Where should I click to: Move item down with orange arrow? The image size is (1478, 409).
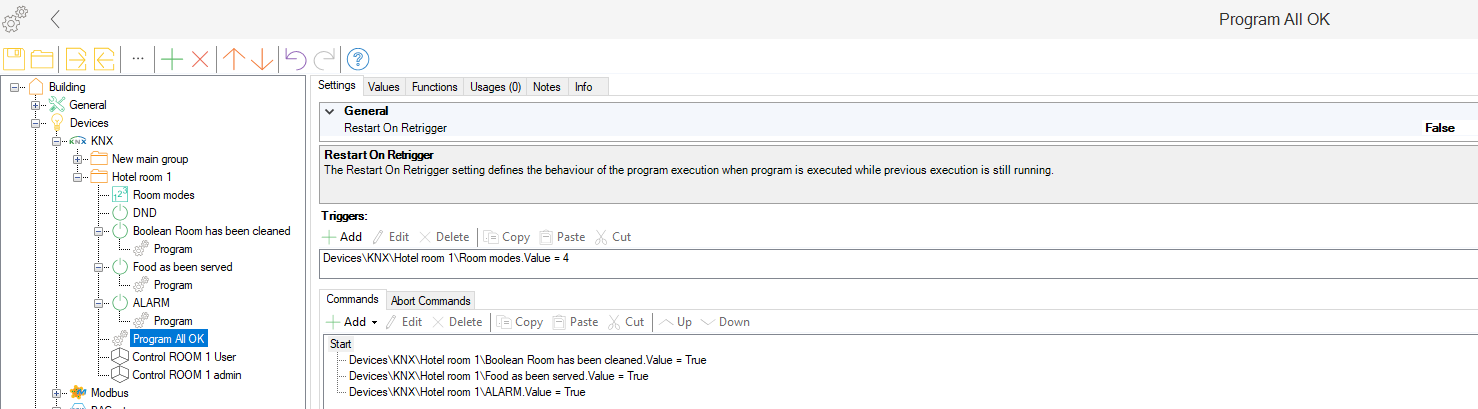(262, 59)
